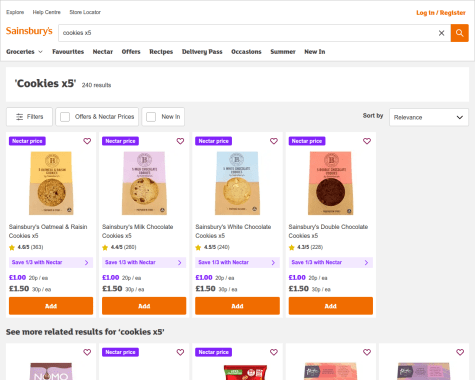Open the Explore link

point(15,12)
